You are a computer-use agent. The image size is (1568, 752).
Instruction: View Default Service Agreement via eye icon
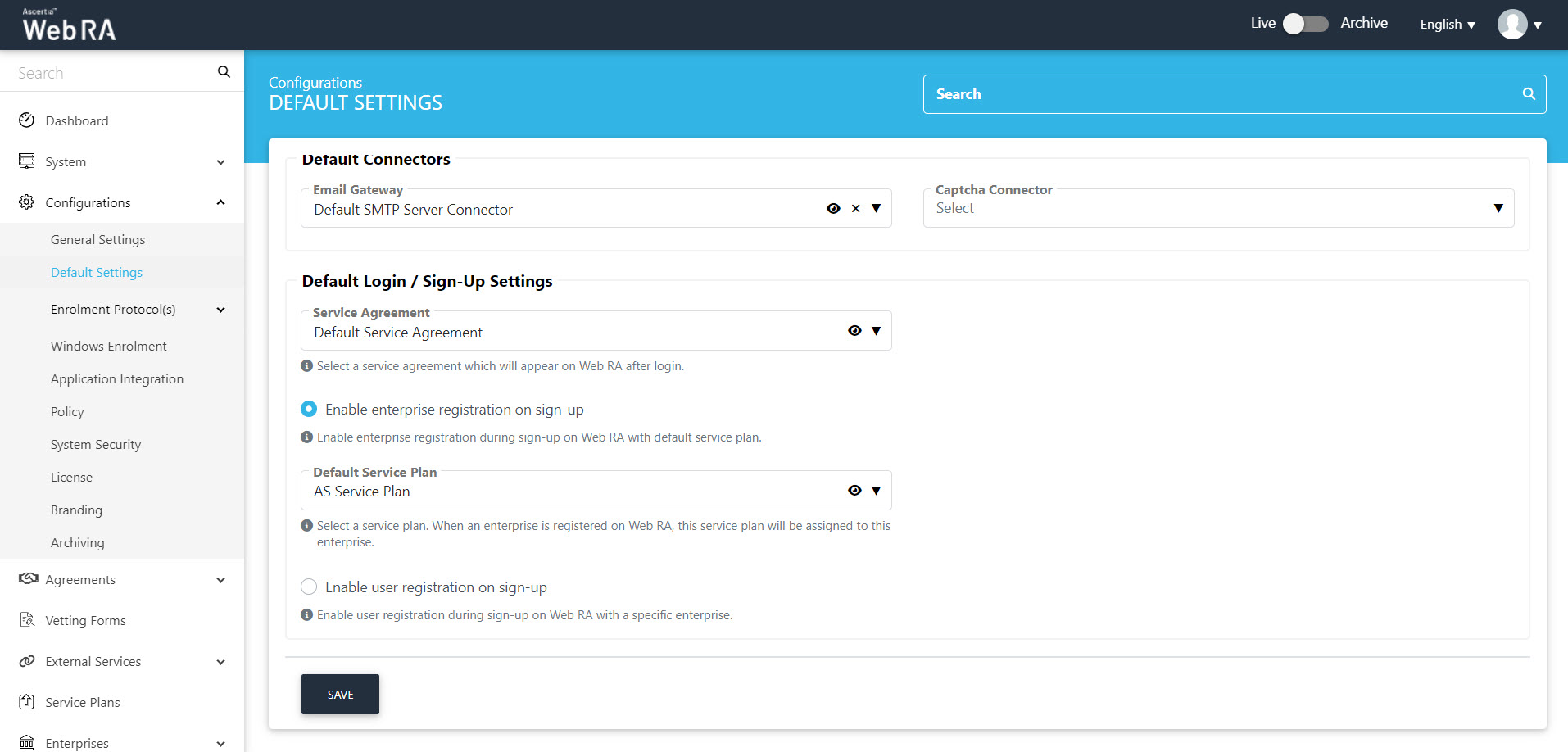(854, 331)
